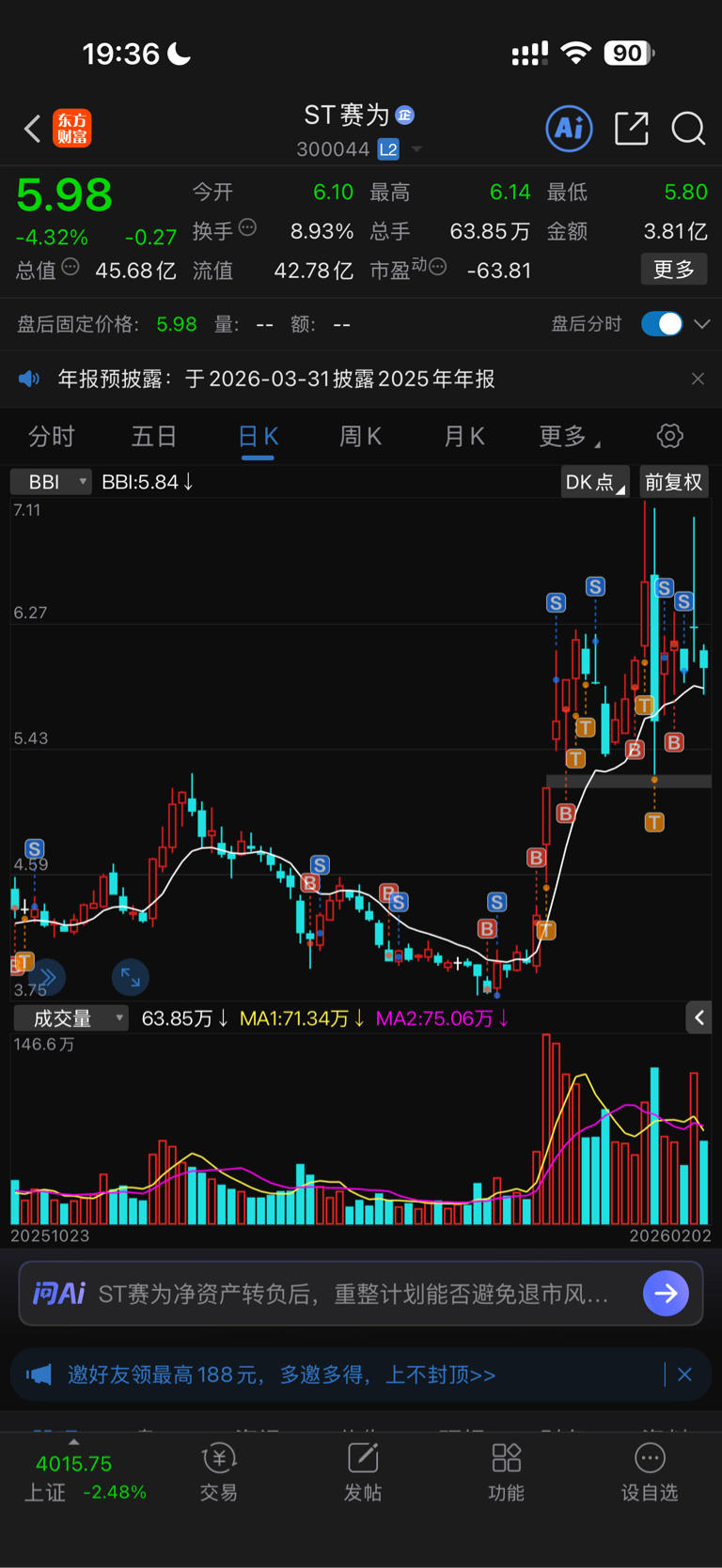Tap the MA1:71.34万 label
Viewport: 722px width, 1568px height.
(x=302, y=1017)
